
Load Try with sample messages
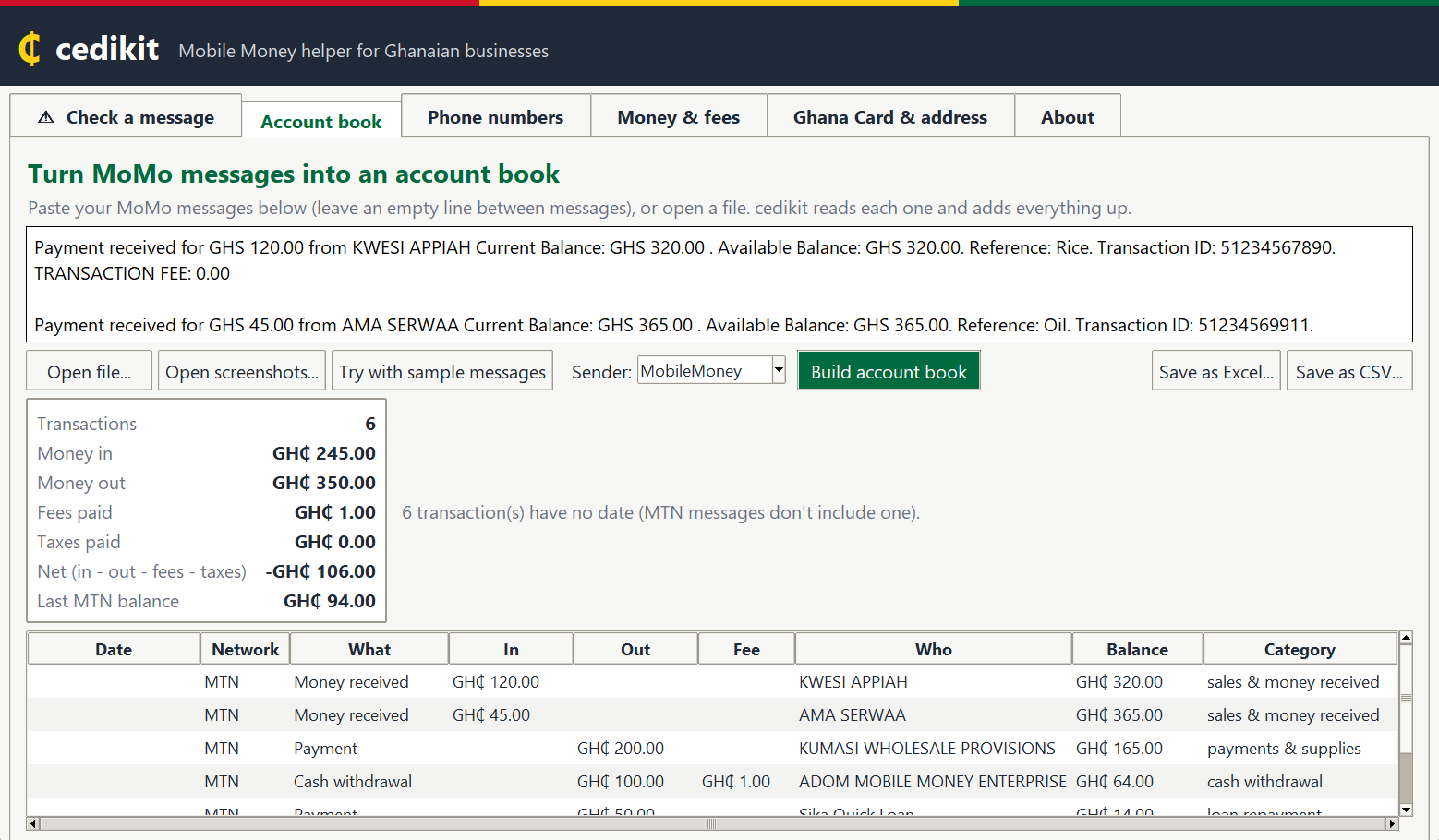pos(442,371)
